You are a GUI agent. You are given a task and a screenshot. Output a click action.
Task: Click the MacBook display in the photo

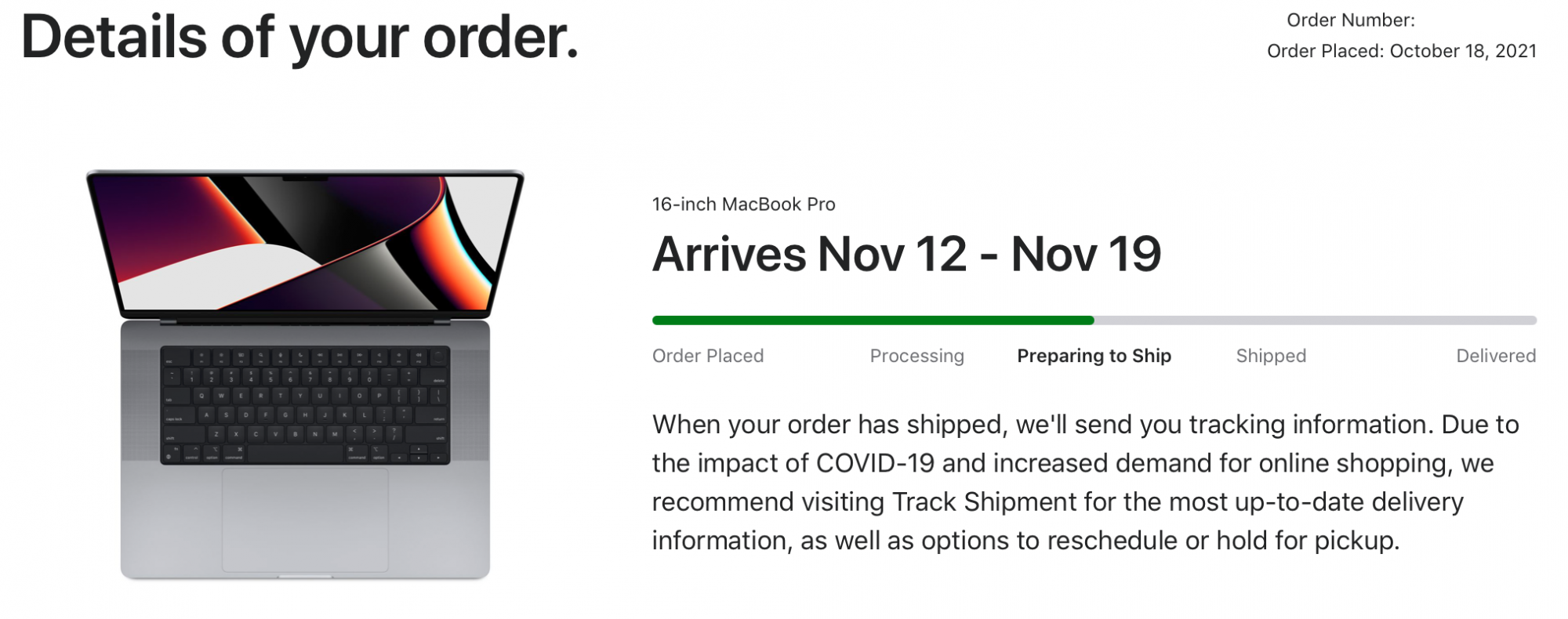coord(306,243)
